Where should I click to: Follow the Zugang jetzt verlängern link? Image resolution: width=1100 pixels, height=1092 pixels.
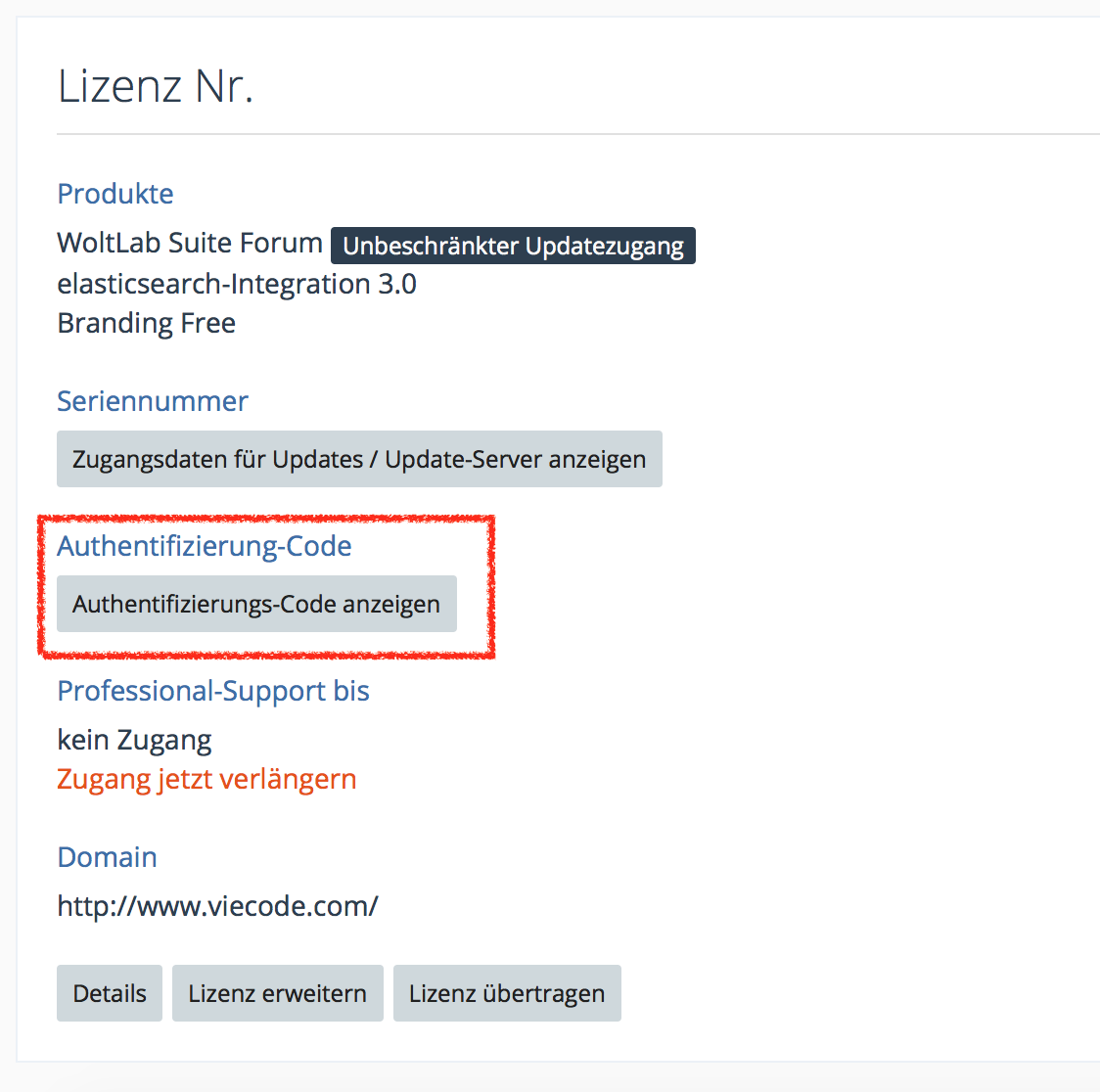pyautogui.click(x=206, y=779)
